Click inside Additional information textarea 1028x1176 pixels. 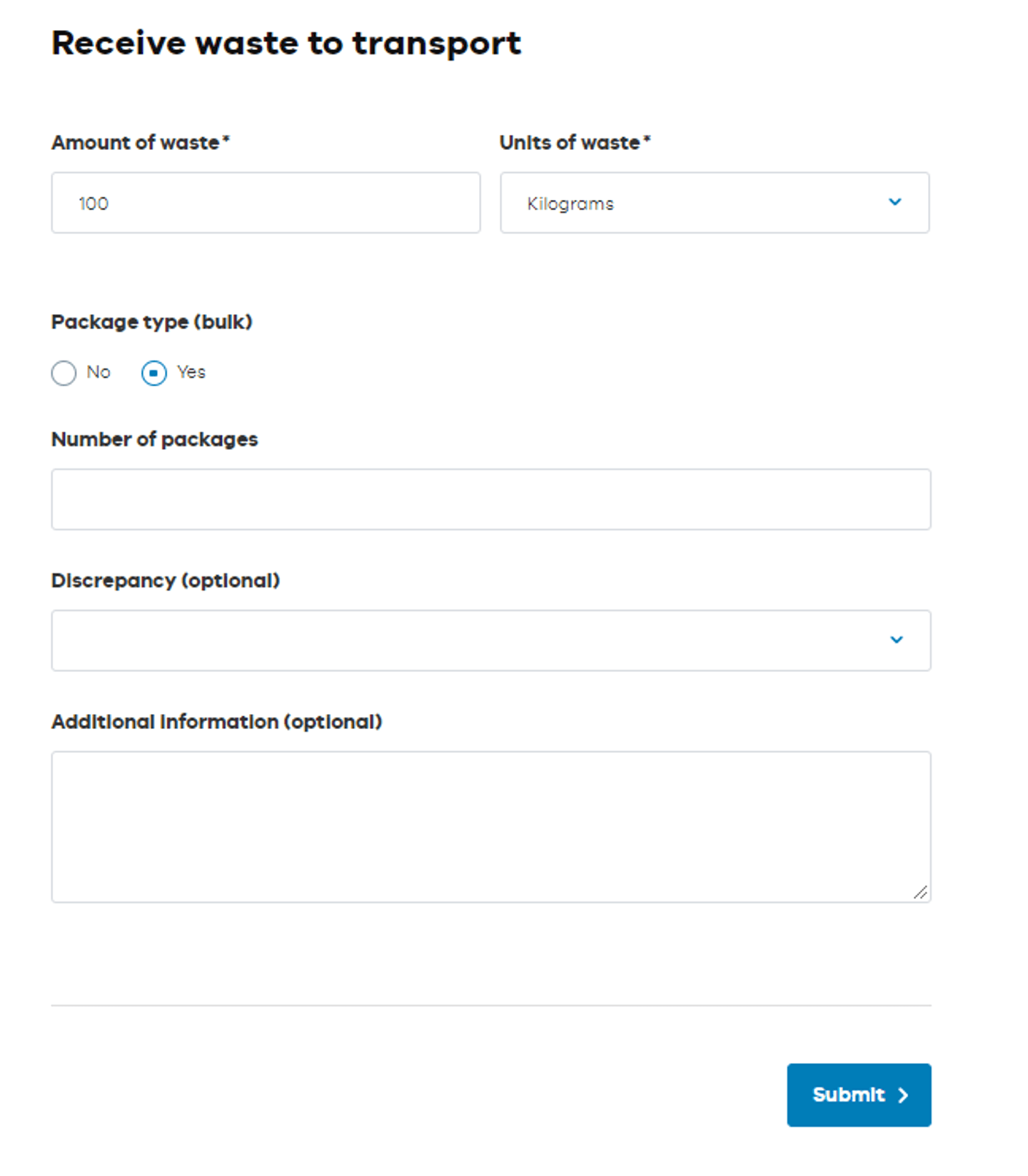(x=490, y=825)
